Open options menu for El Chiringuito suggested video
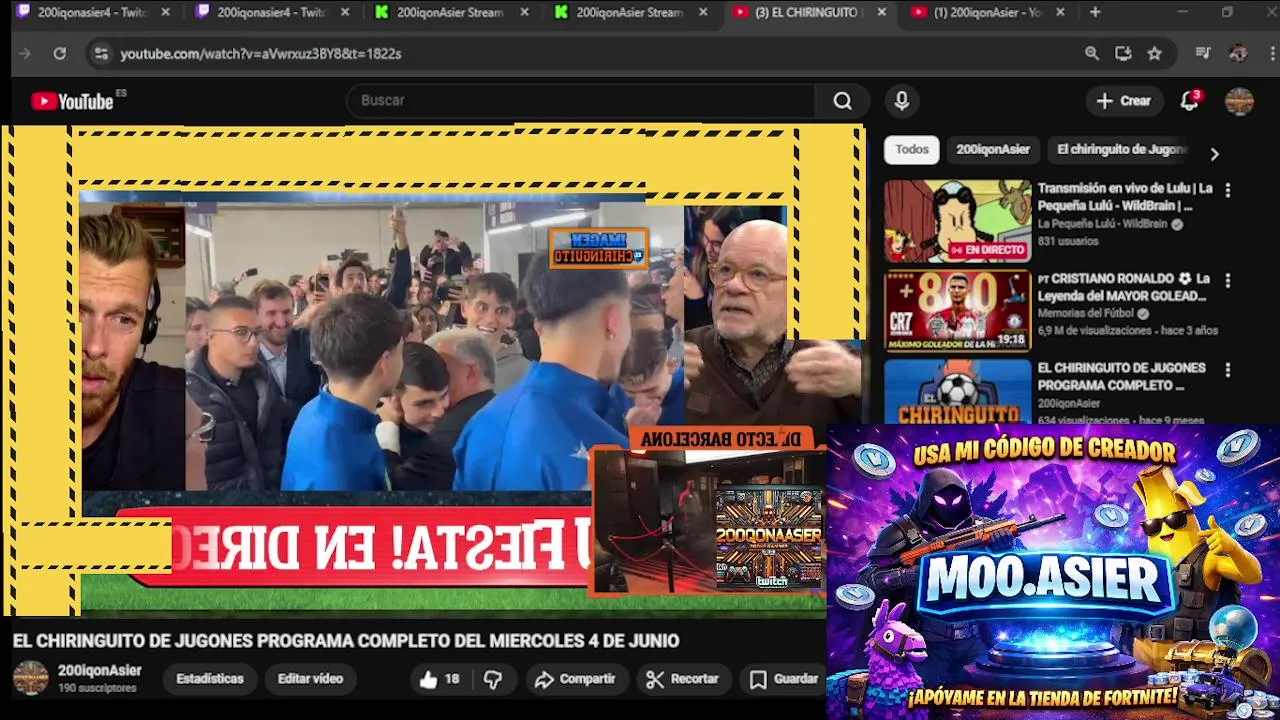The image size is (1280, 720). tap(1228, 370)
